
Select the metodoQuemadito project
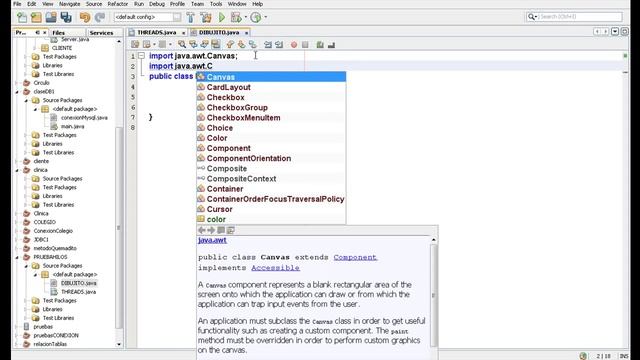click(x=55, y=248)
